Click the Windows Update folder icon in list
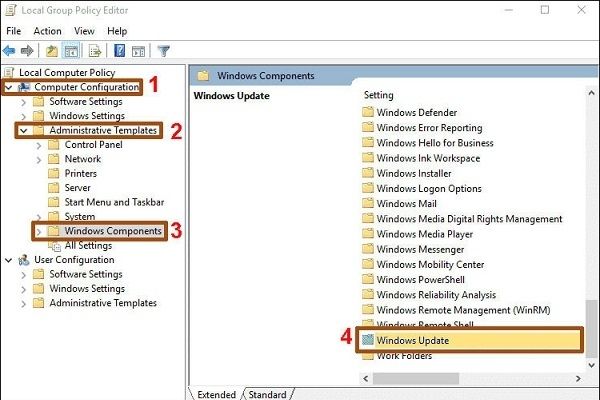 click(368, 340)
